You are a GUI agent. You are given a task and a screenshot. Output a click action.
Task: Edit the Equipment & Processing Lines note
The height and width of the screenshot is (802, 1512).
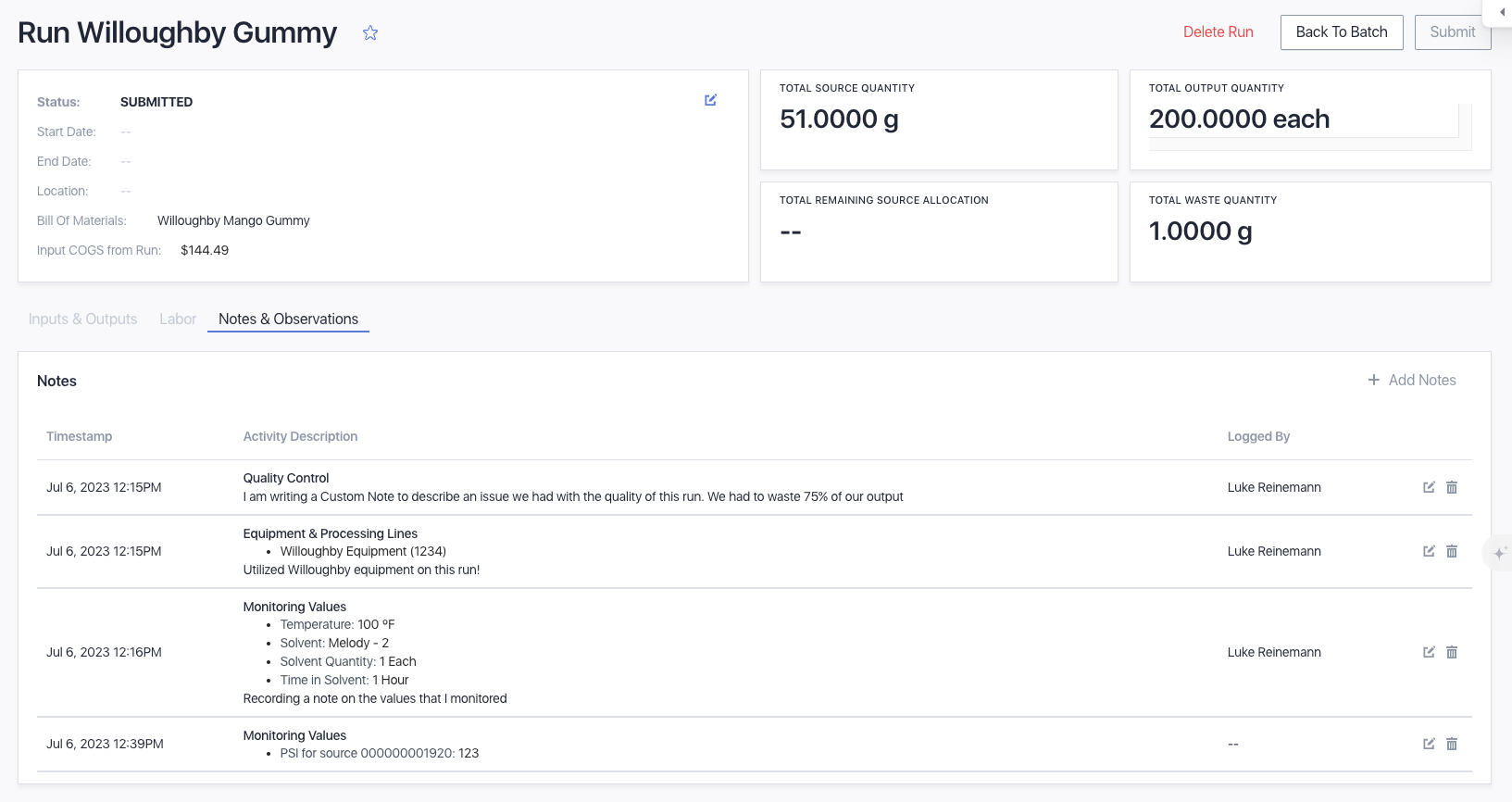[1429, 551]
